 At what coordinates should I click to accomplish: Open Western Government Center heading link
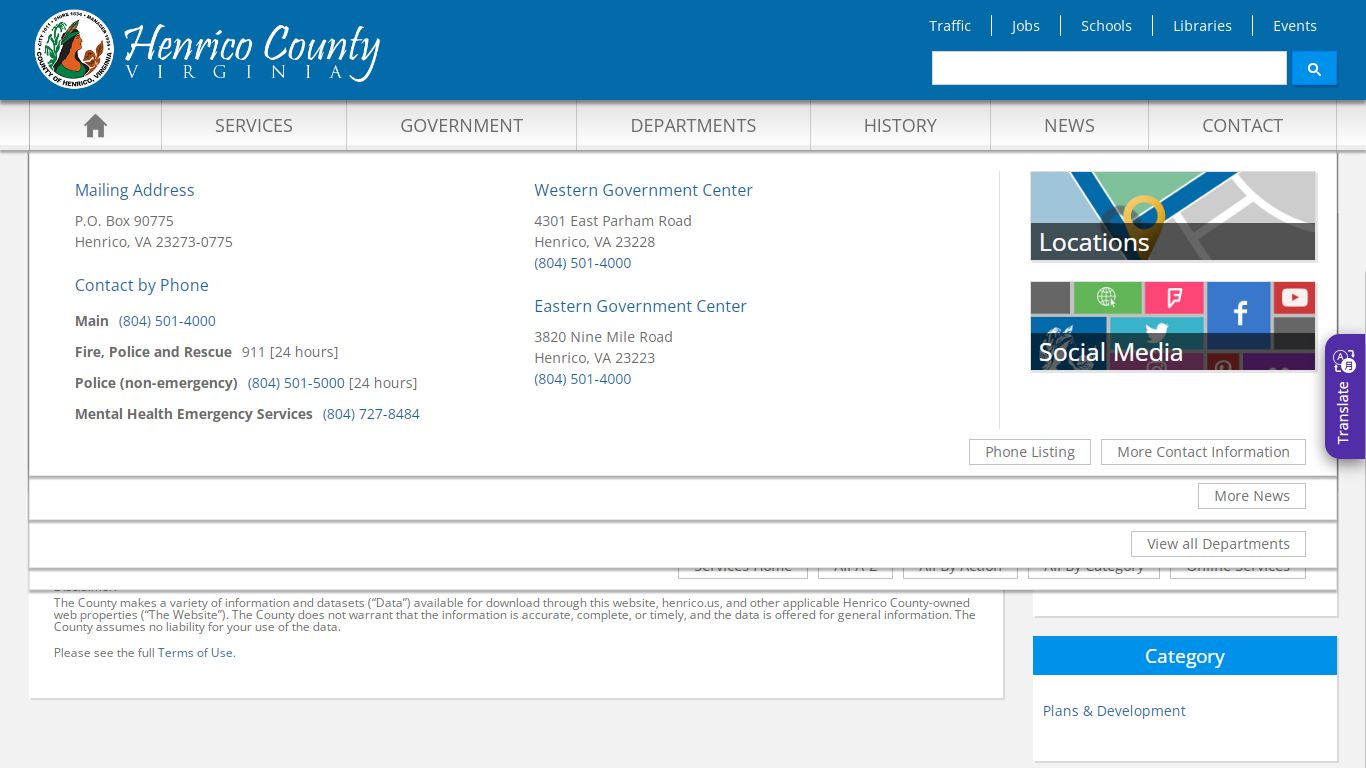(x=643, y=190)
